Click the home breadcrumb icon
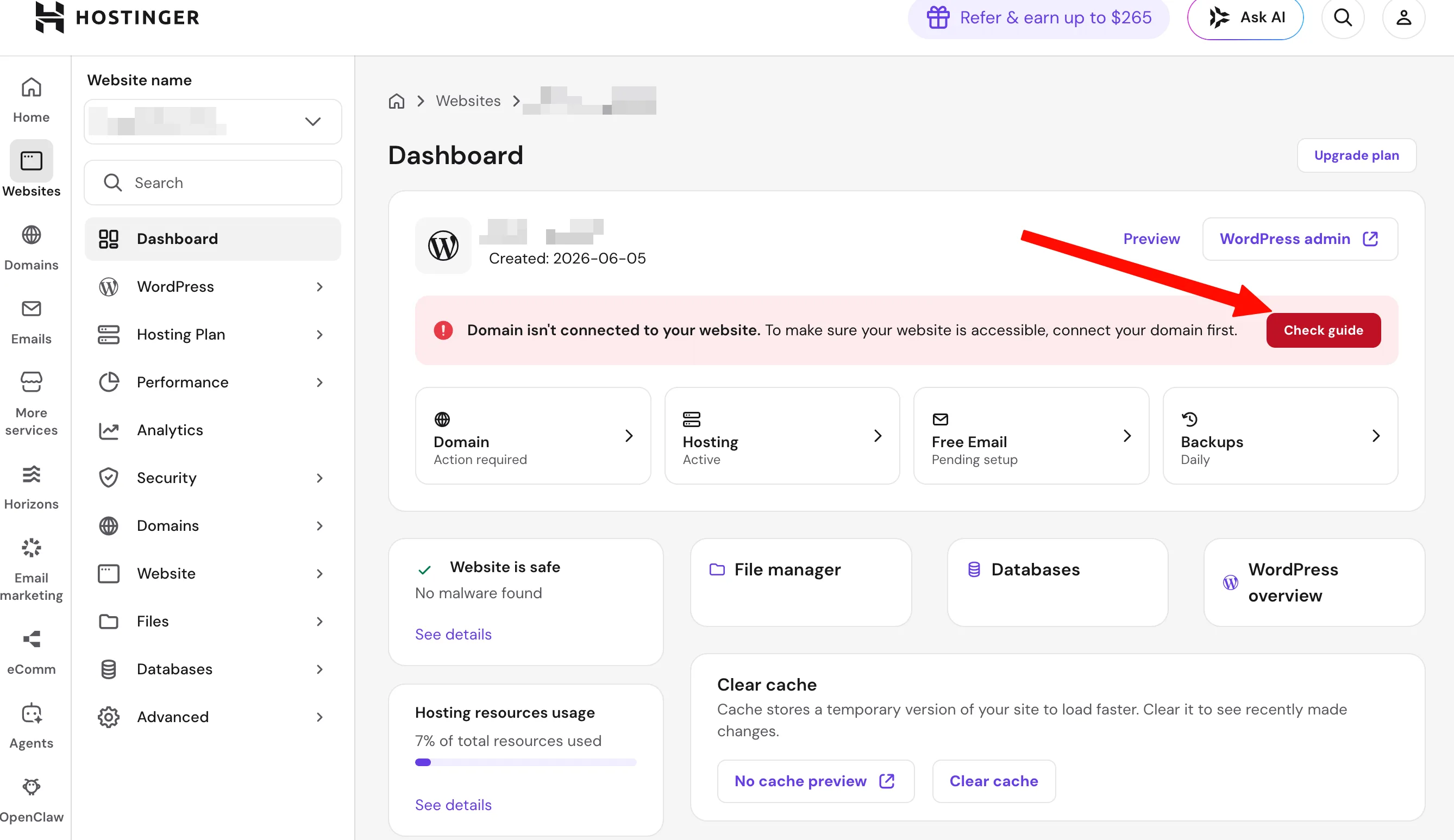The image size is (1454, 840). (396, 101)
